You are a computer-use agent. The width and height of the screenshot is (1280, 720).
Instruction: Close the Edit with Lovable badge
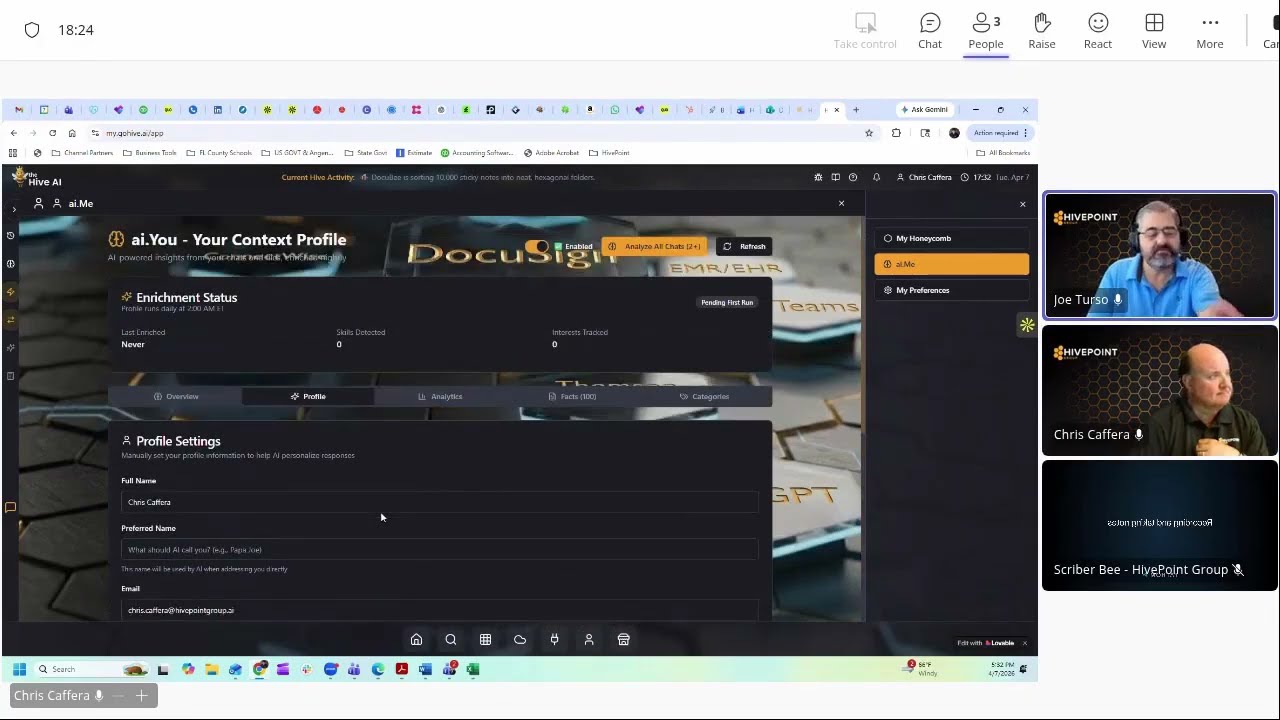(1025, 643)
